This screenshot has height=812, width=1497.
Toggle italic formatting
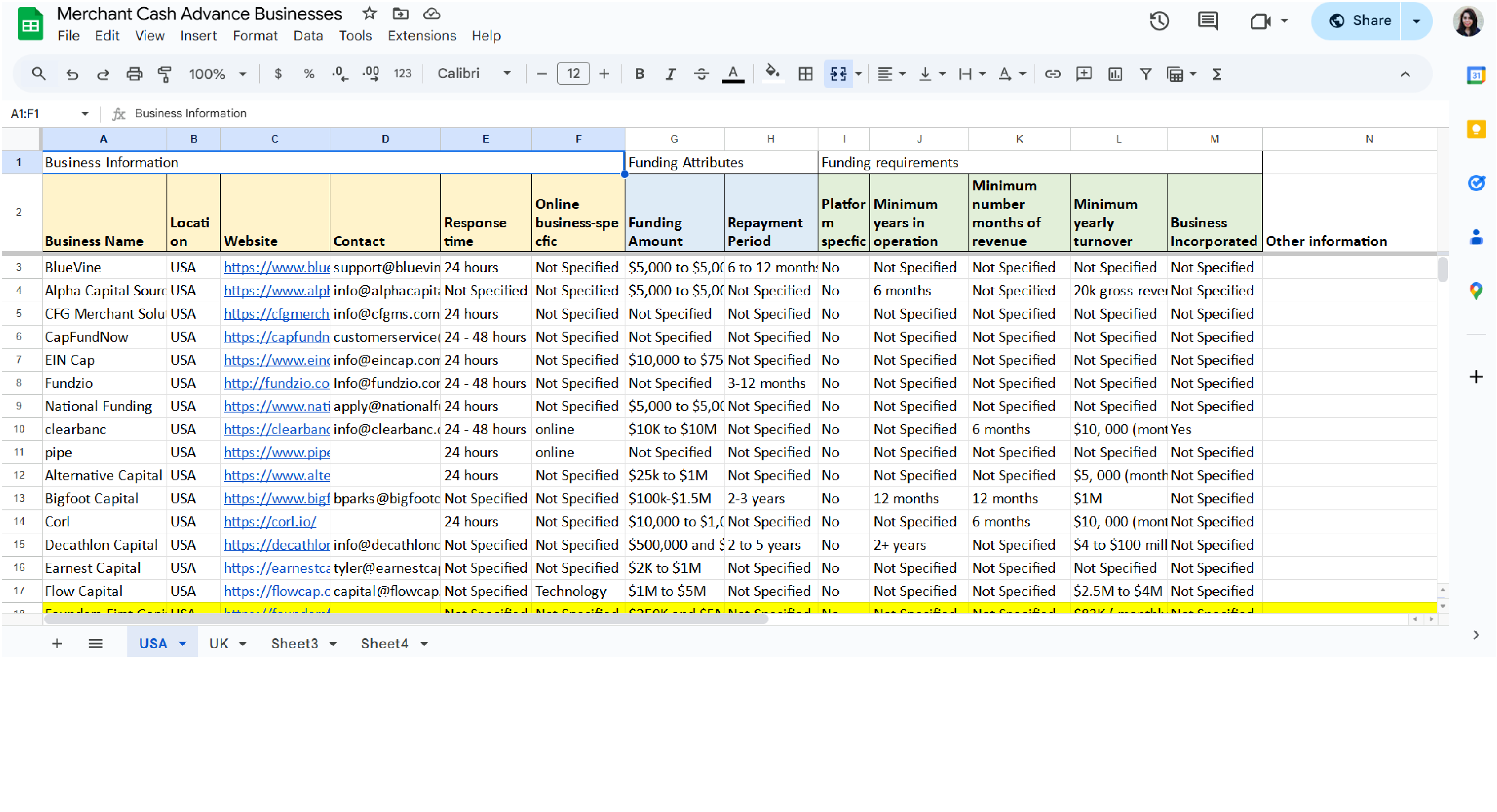coord(670,74)
